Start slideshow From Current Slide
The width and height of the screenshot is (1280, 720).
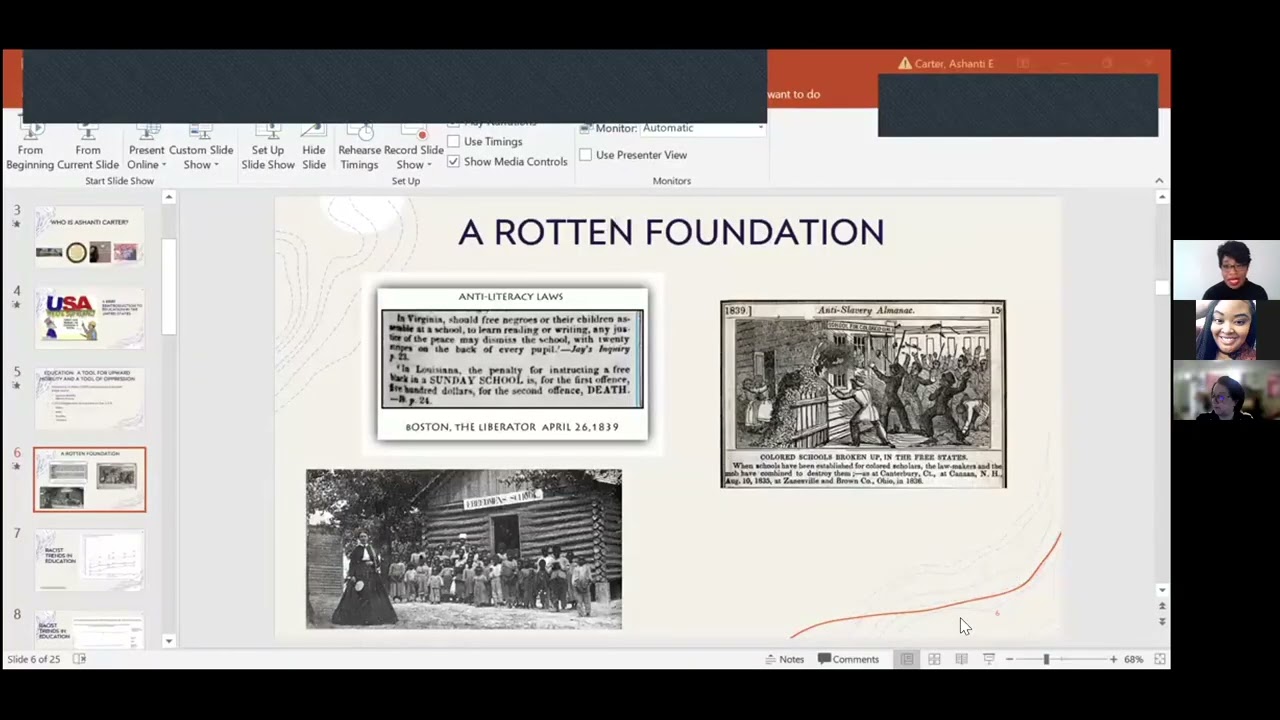[x=88, y=148]
